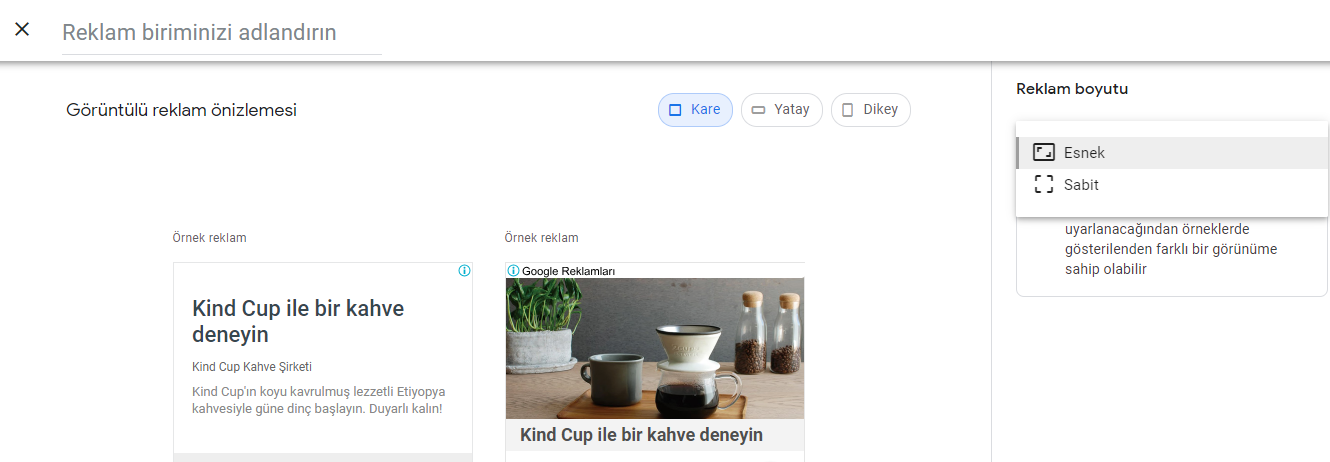Click the coffee image in sample ad

coord(655,348)
